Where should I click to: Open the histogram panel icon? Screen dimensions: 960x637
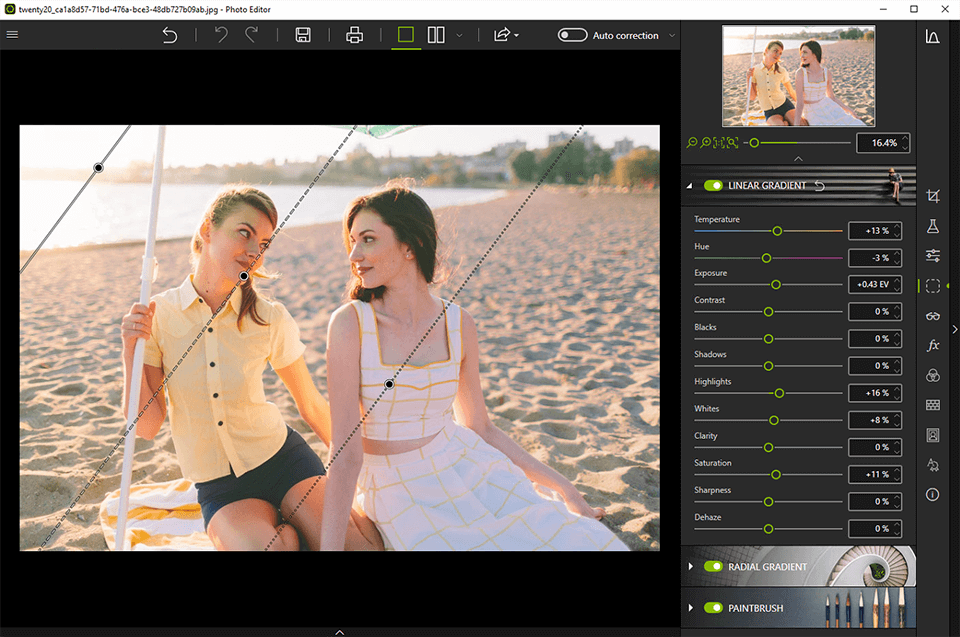932,37
